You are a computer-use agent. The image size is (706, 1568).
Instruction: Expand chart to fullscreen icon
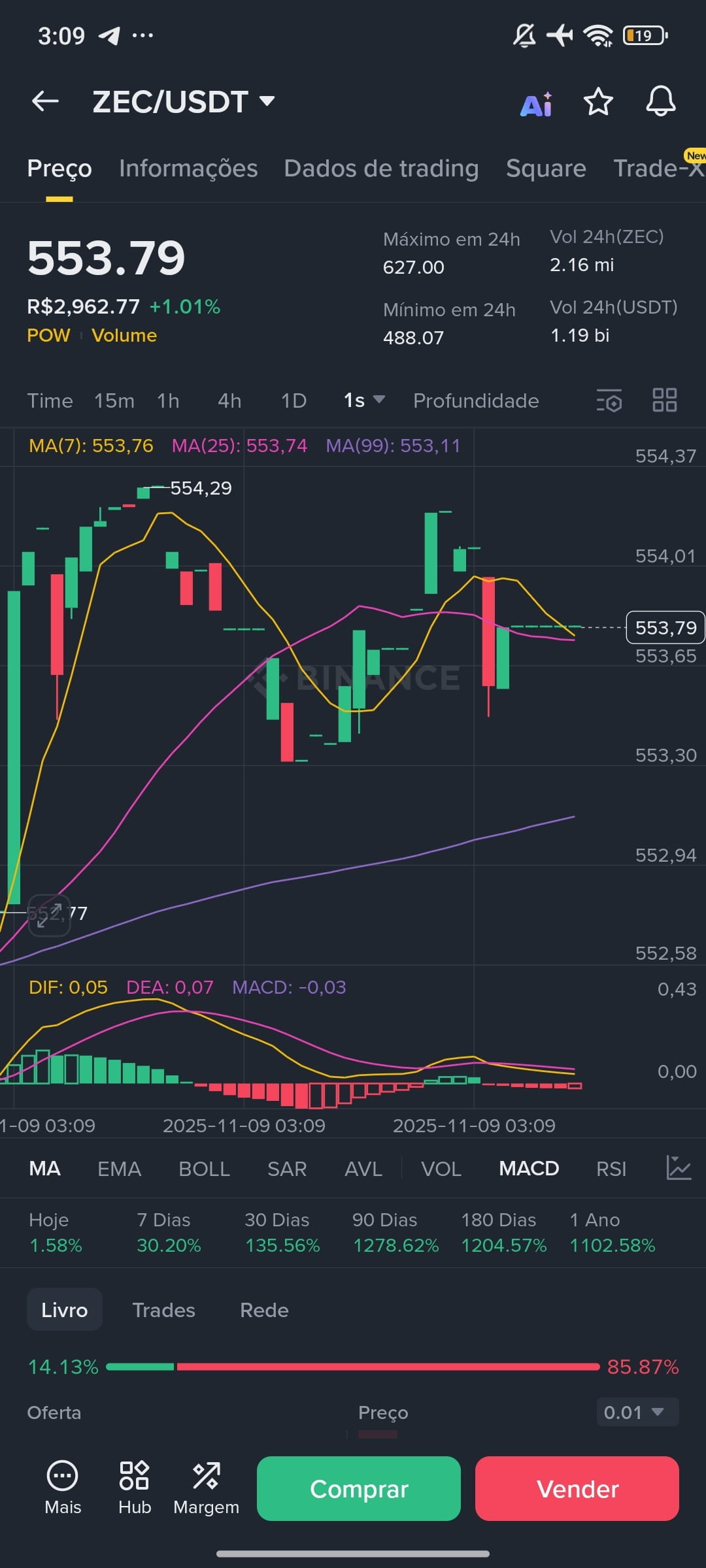[x=49, y=915]
